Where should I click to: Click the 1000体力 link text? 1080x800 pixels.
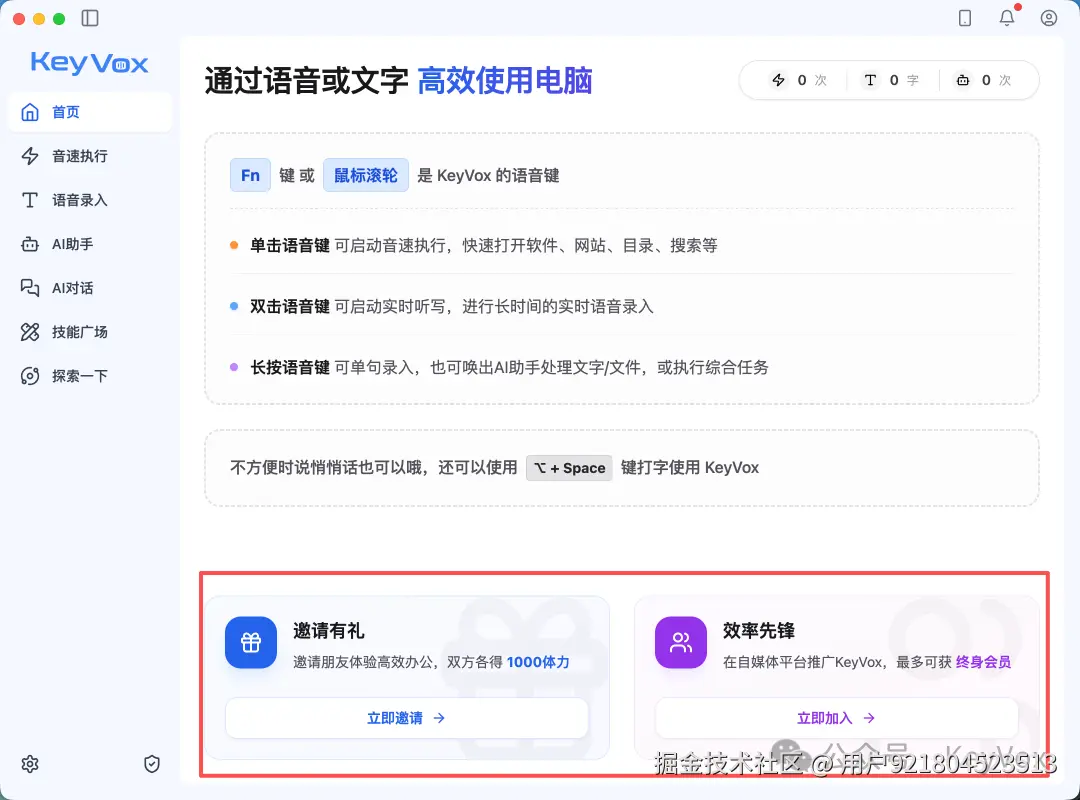[538, 662]
